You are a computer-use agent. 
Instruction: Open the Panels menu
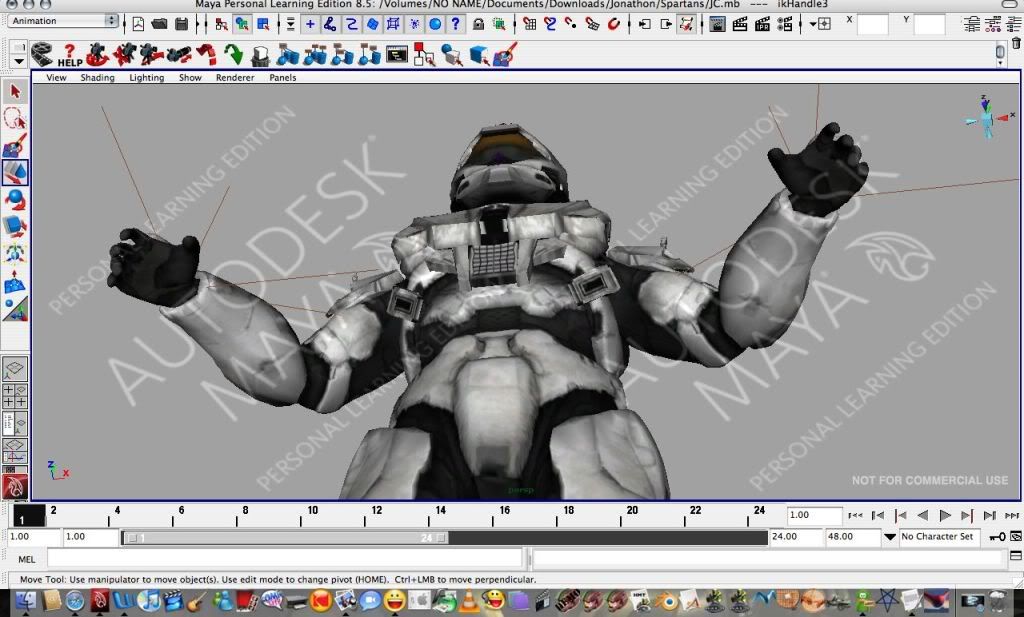point(283,77)
